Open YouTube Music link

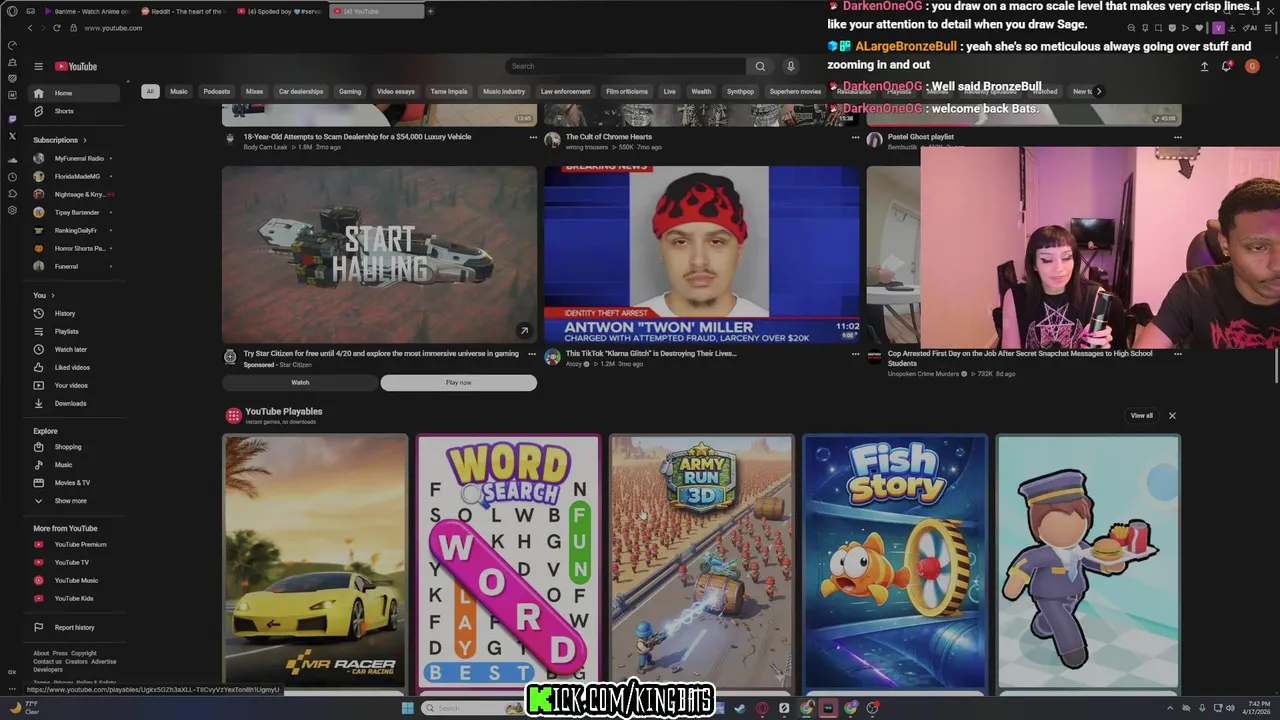[x=75, y=581]
